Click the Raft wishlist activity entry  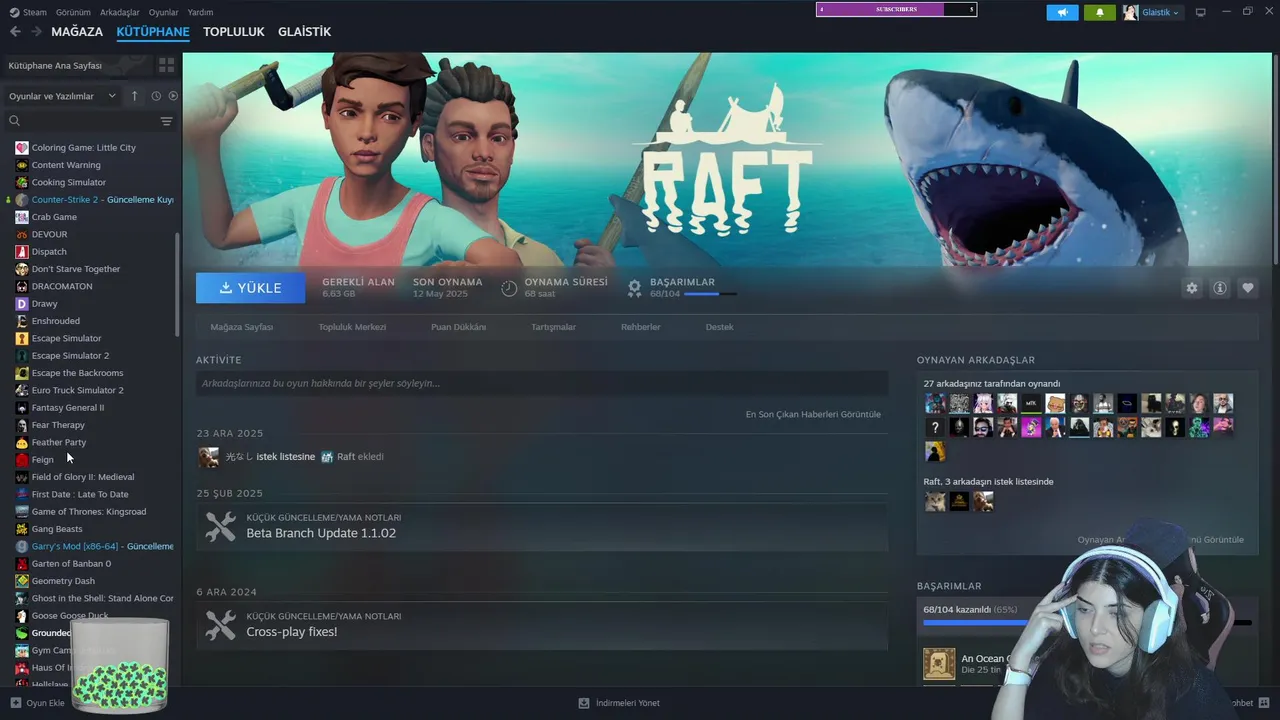pos(291,457)
